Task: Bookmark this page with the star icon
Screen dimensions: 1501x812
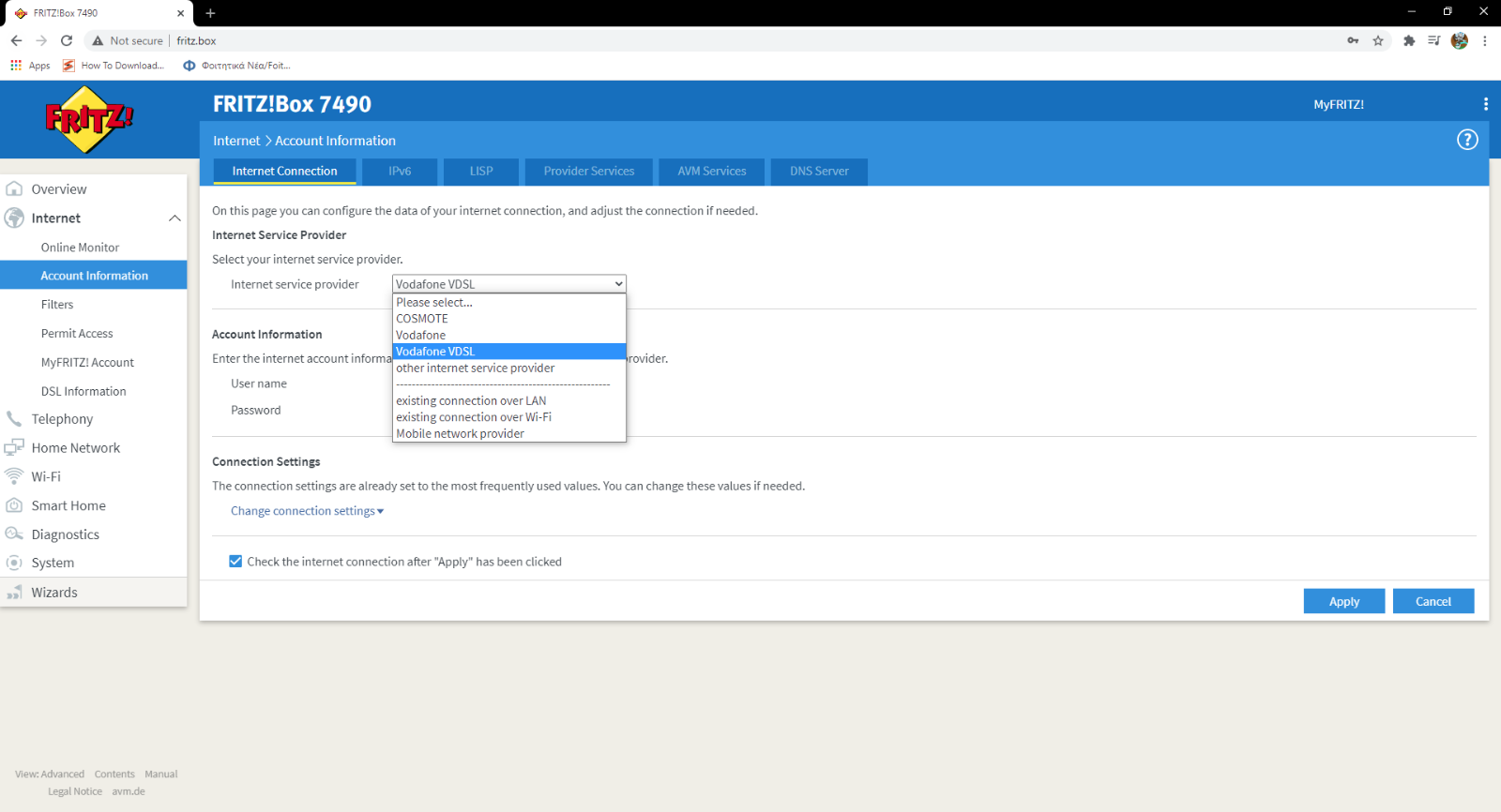Action: tap(1378, 40)
